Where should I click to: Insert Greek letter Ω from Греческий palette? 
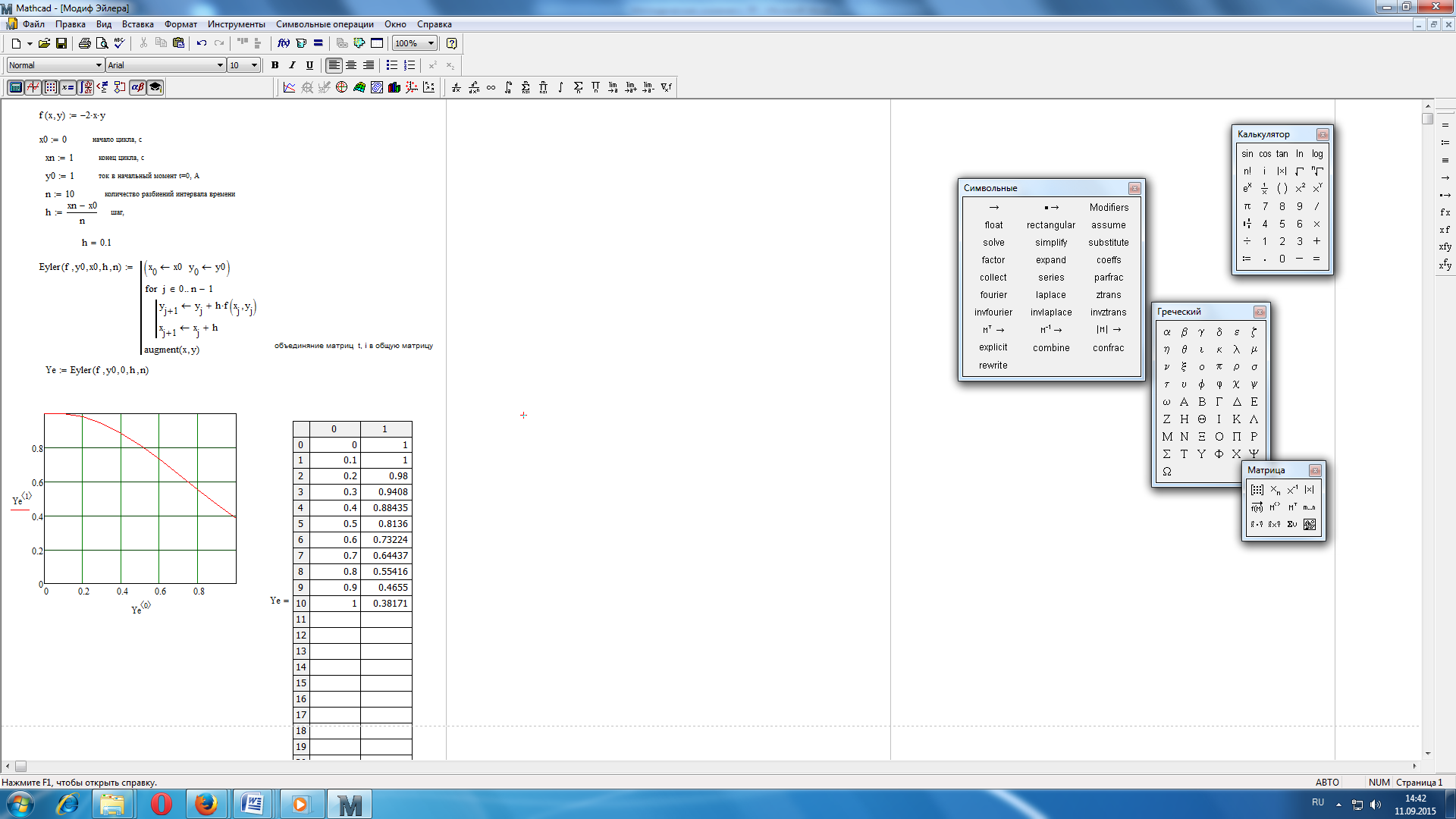[x=1167, y=472]
